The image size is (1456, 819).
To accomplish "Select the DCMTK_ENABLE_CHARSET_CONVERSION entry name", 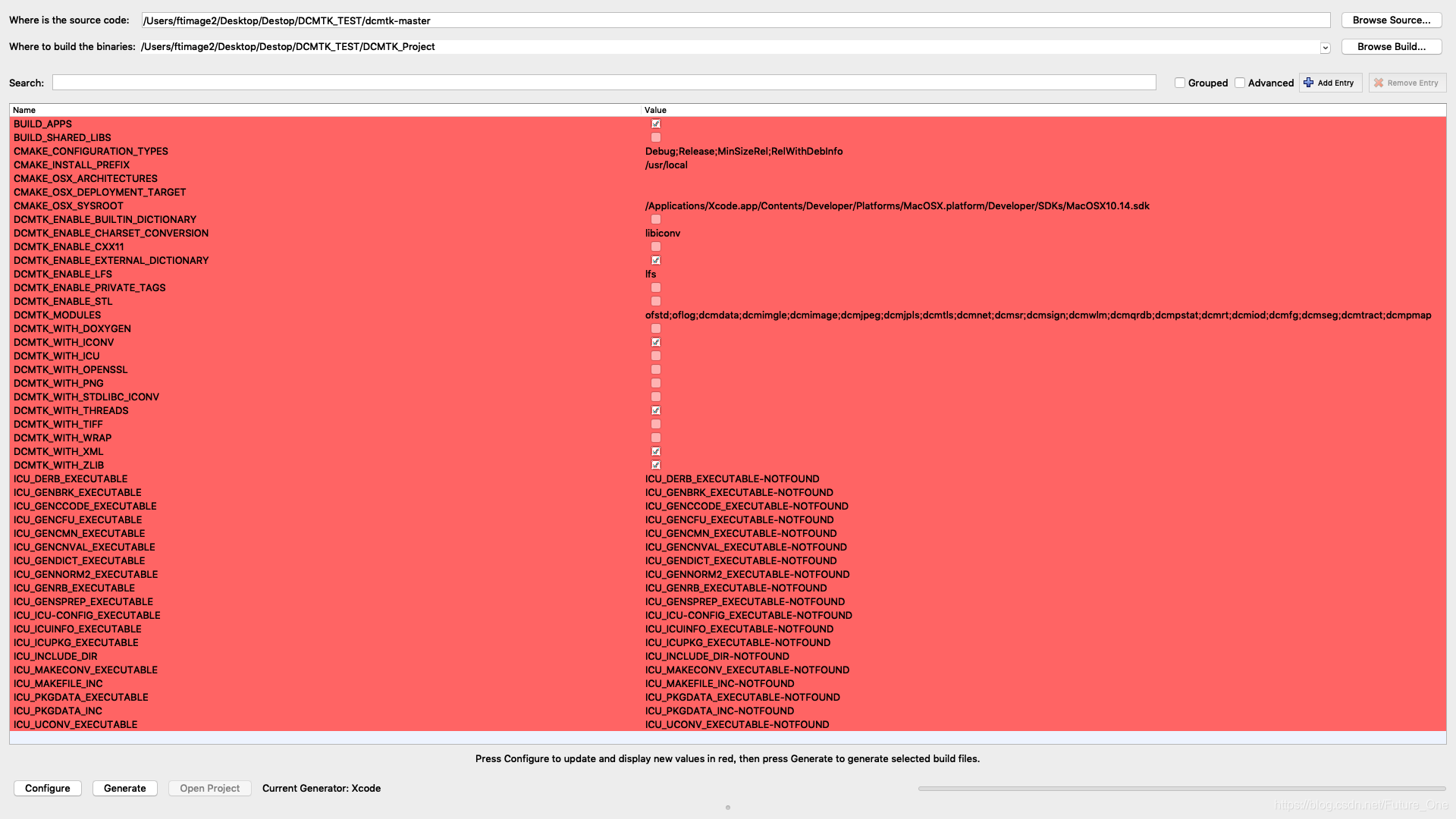I will tap(111, 233).
